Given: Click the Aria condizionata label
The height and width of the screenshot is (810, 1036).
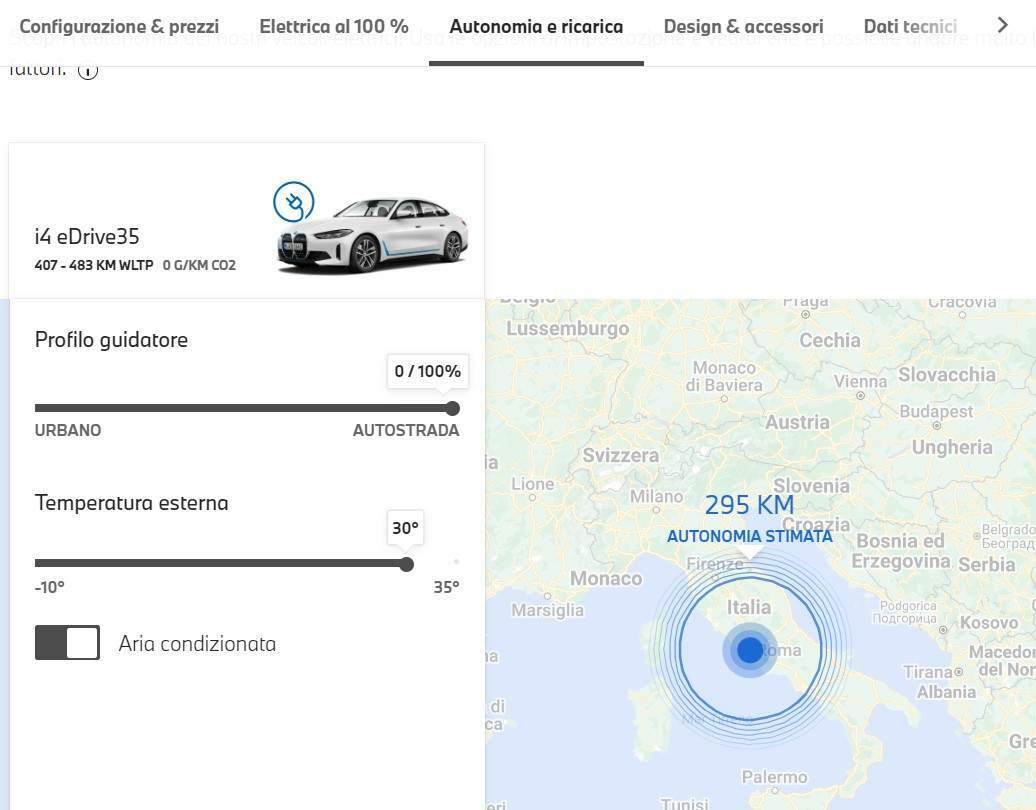Looking at the screenshot, I should (198, 644).
